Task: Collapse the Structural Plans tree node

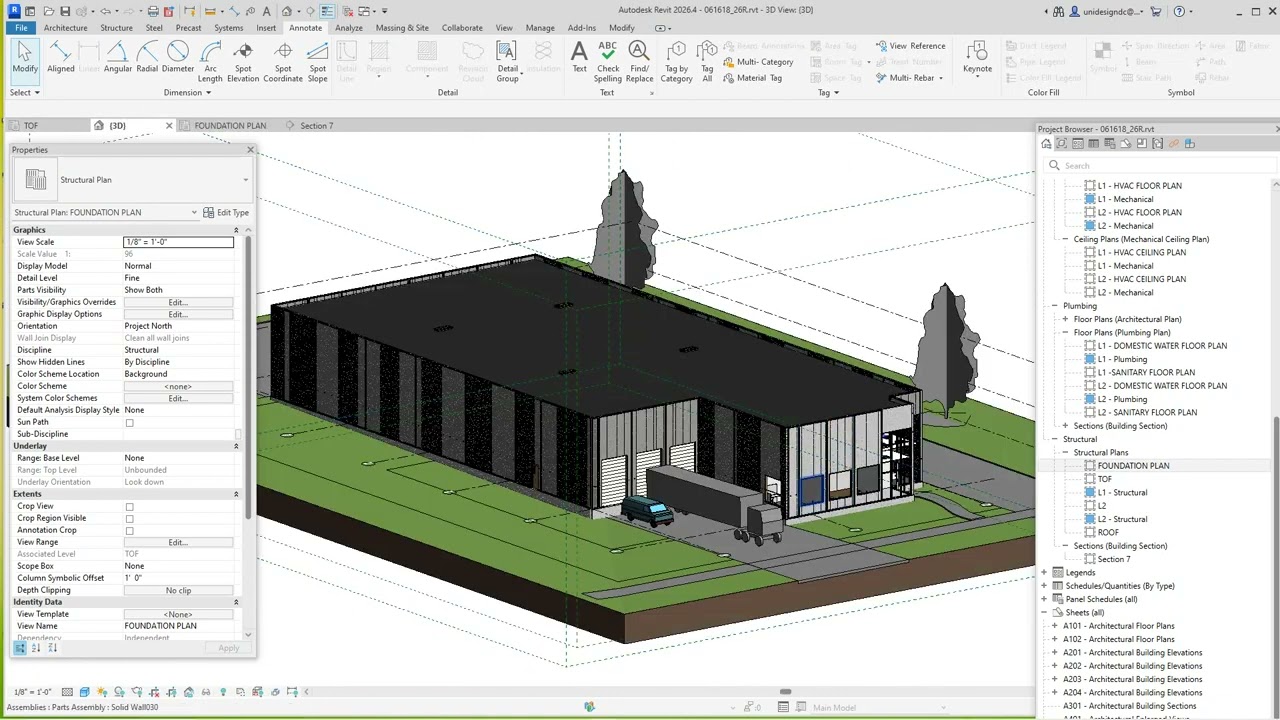Action: (1065, 453)
